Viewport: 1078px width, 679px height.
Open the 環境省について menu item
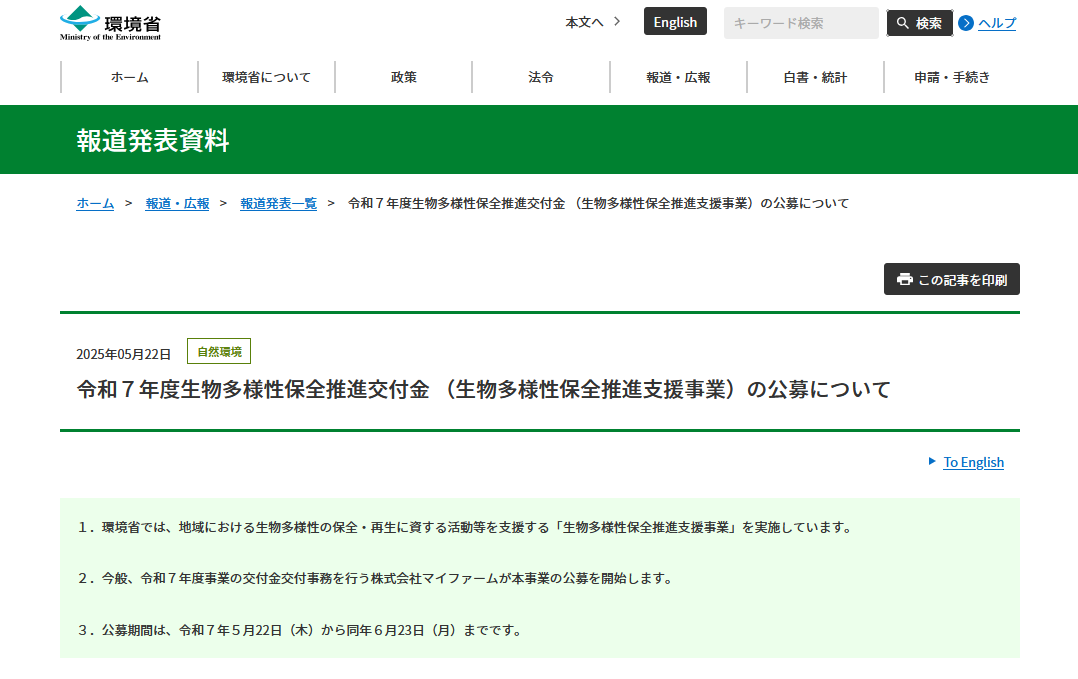pos(266,77)
